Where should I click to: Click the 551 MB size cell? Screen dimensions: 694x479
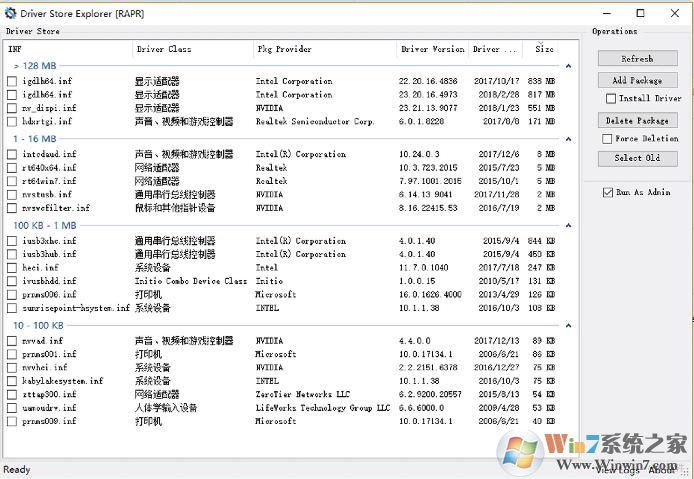541,108
